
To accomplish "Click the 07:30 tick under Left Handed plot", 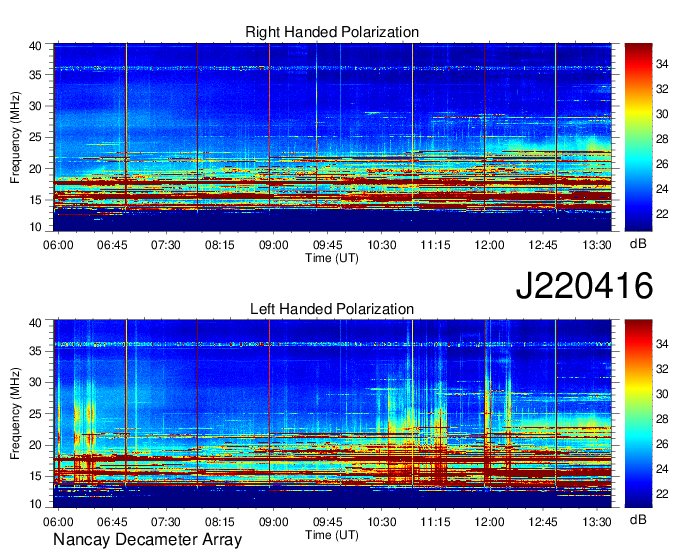I will 166,522.
